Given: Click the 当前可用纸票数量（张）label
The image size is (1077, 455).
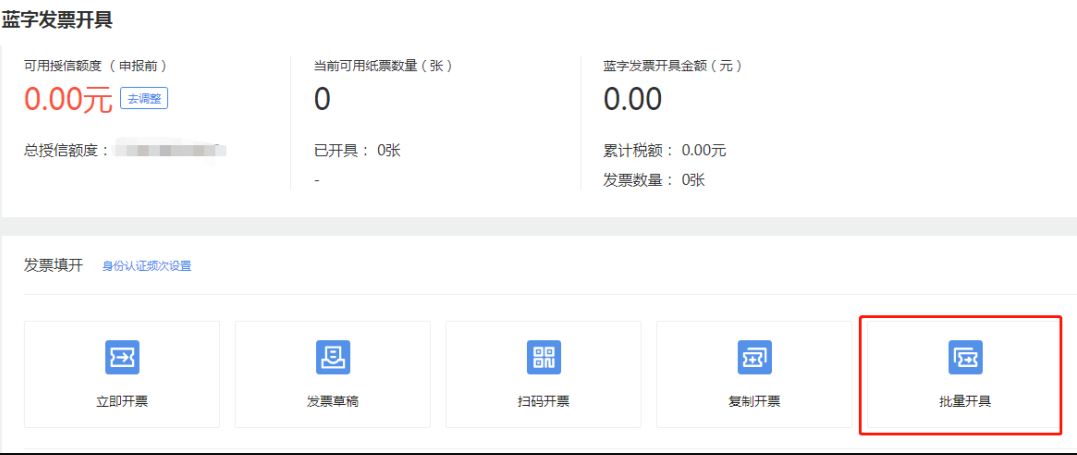Looking at the screenshot, I should 383,66.
